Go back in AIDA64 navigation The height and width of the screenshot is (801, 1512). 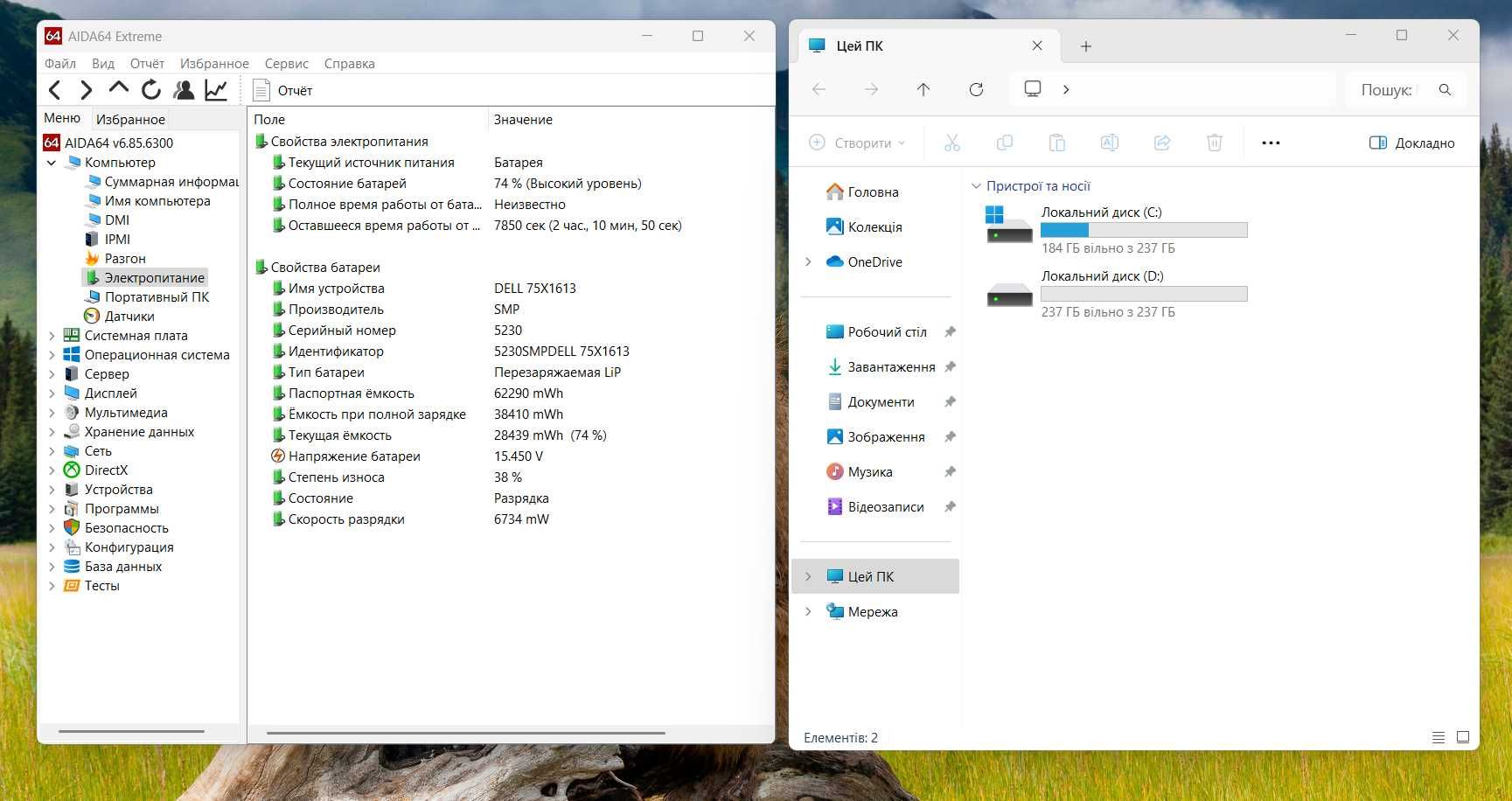(x=55, y=90)
